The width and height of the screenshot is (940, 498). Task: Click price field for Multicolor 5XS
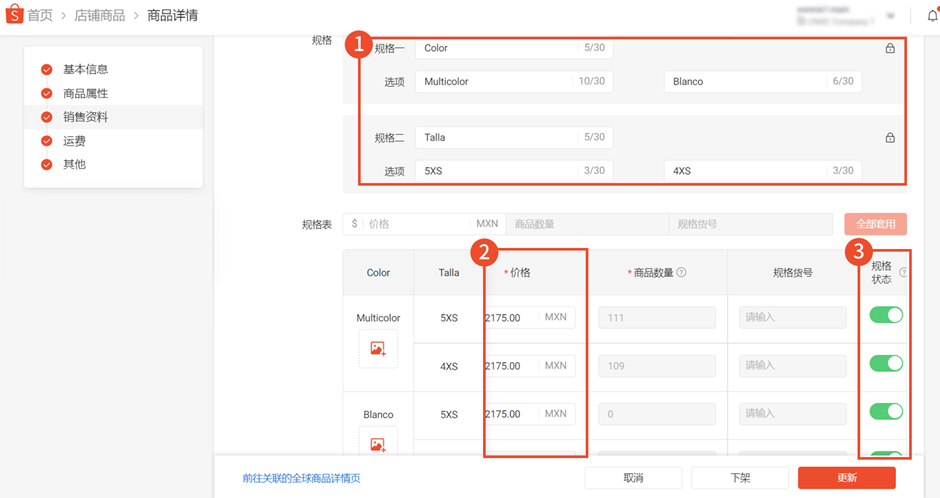pyautogui.click(x=530, y=318)
